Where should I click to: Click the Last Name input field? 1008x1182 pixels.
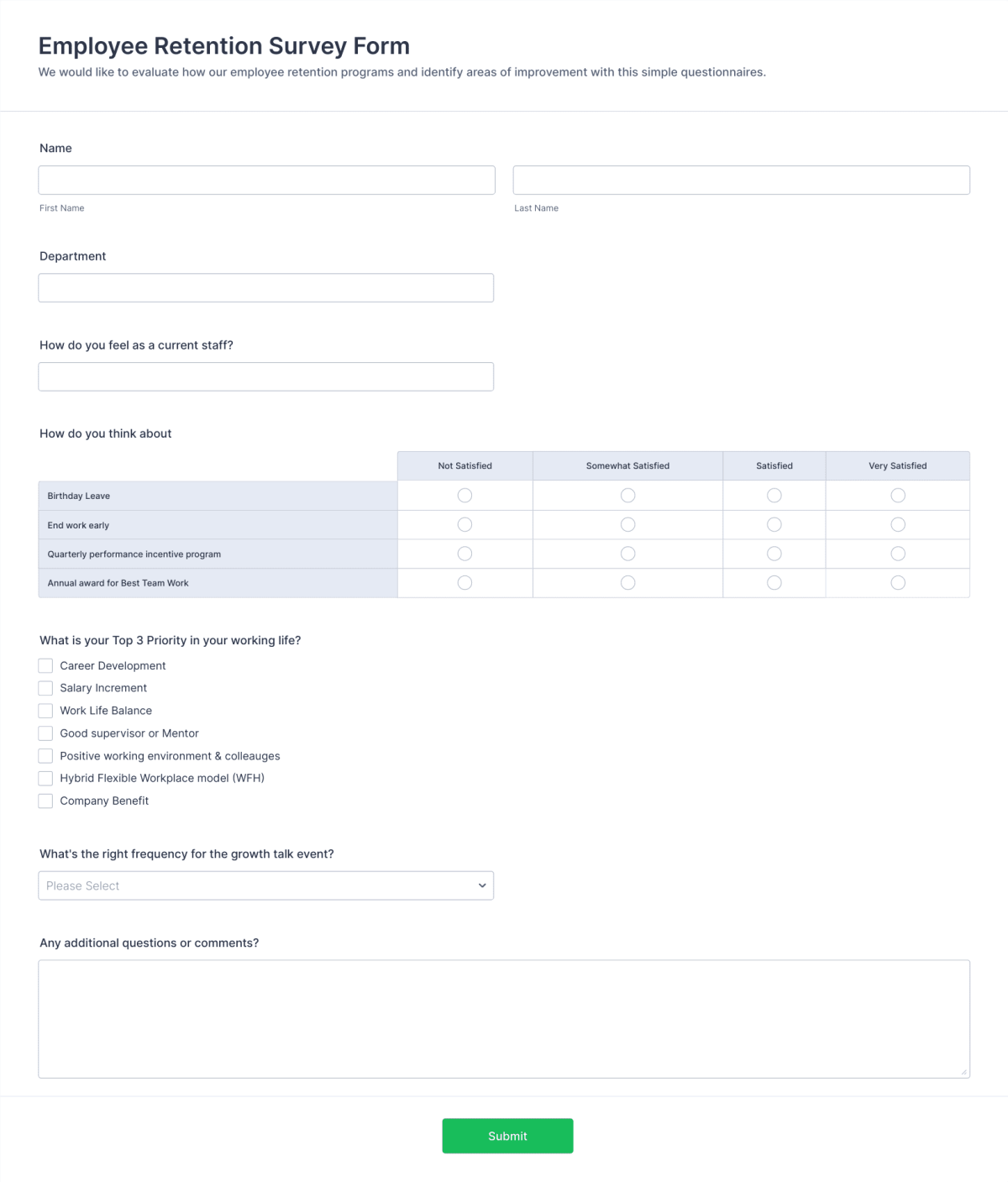pos(741,179)
